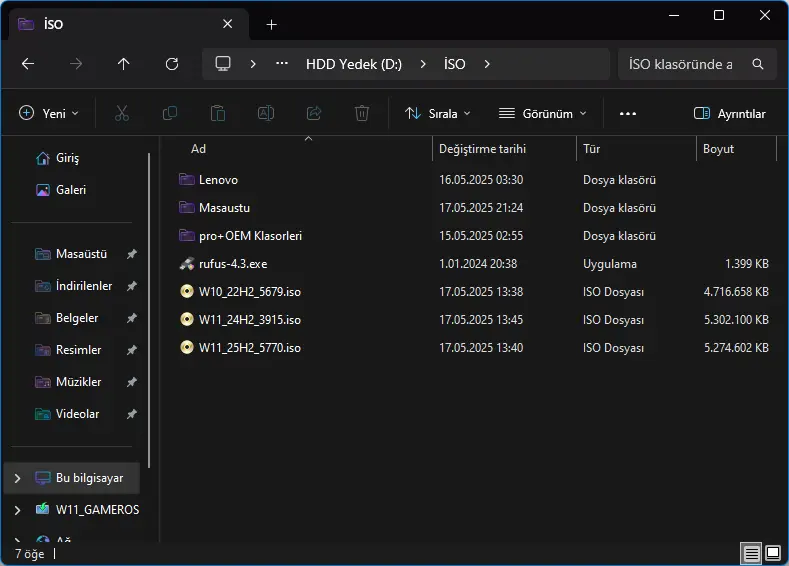
Task: Open Belgeler in quick access
Action: point(66,318)
